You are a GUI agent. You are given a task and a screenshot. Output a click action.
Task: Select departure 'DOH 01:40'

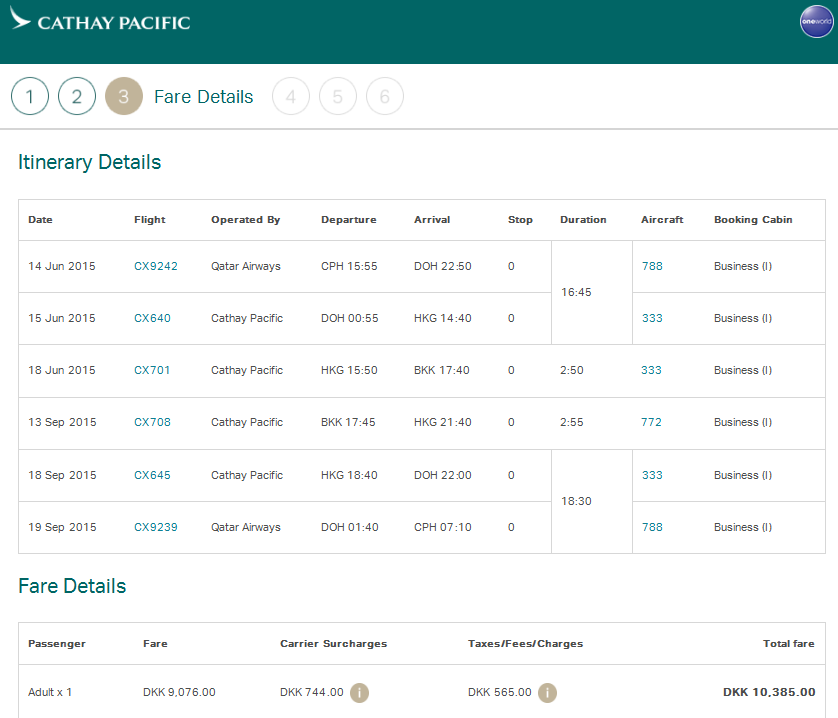(x=350, y=527)
